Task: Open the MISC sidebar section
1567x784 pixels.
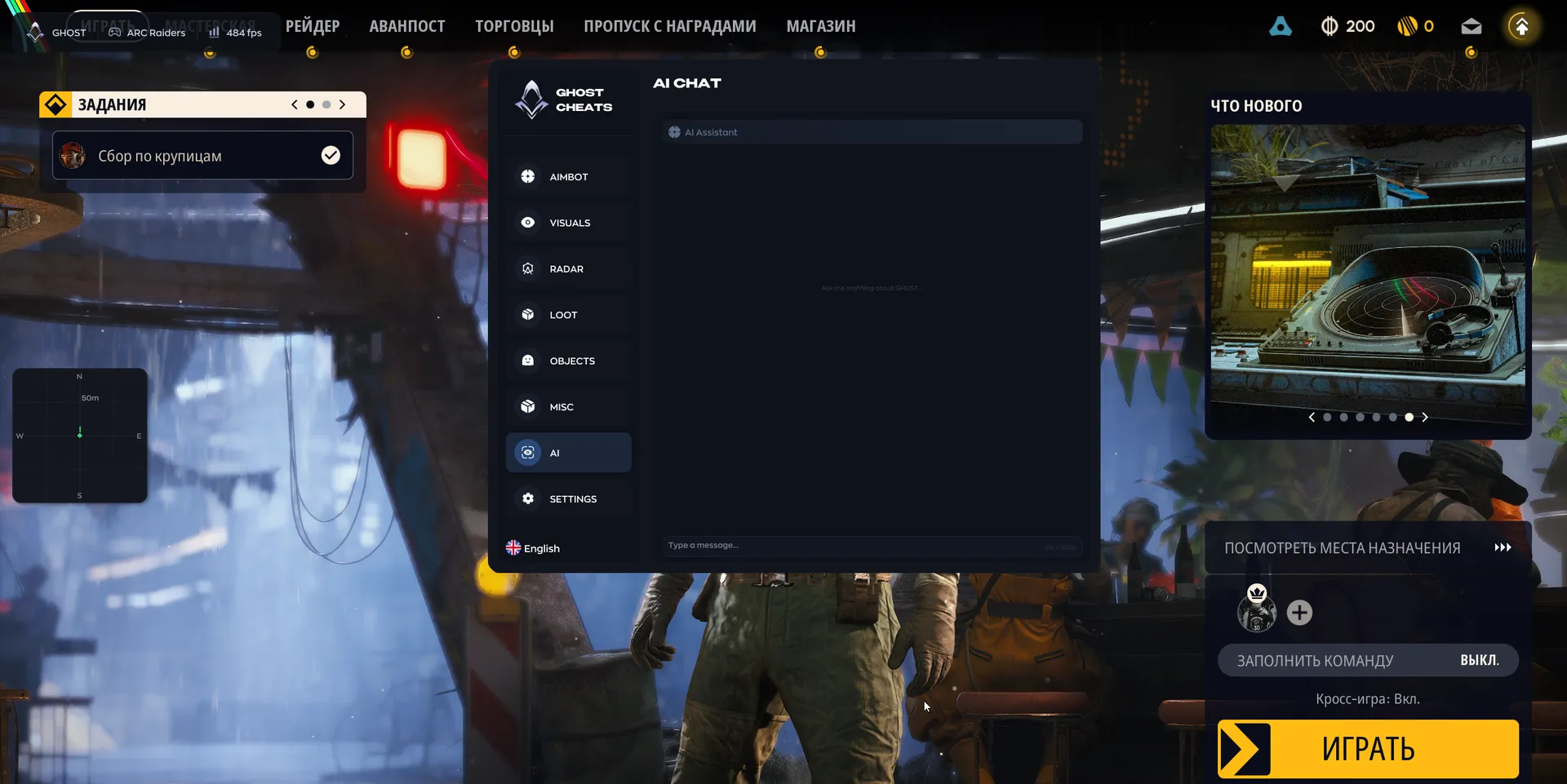Action: click(x=568, y=407)
